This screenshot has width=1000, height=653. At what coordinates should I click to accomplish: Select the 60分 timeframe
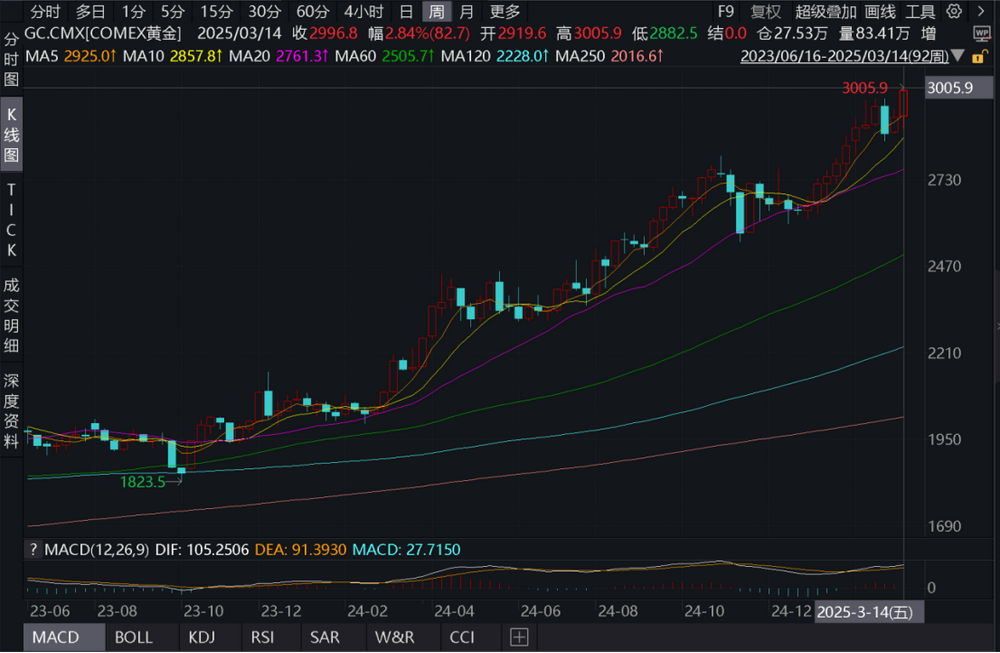point(313,12)
